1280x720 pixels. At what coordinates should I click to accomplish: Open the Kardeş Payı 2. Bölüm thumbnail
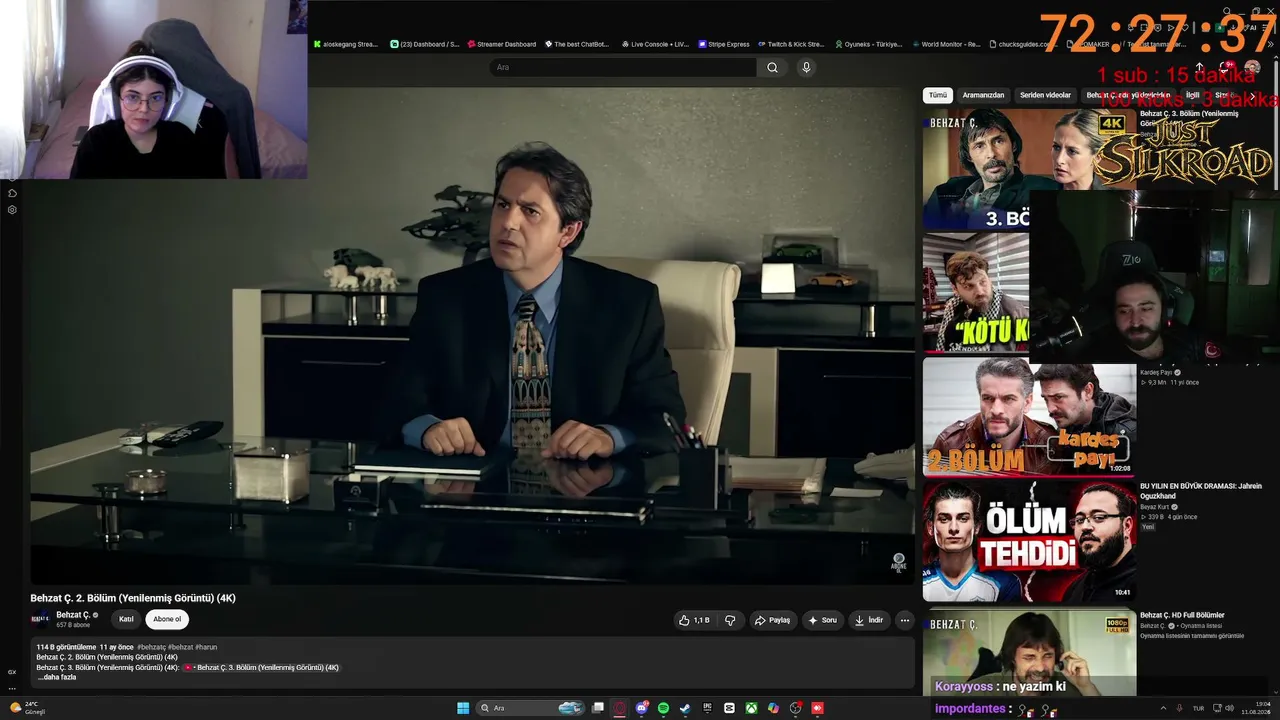click(1029, 417)
